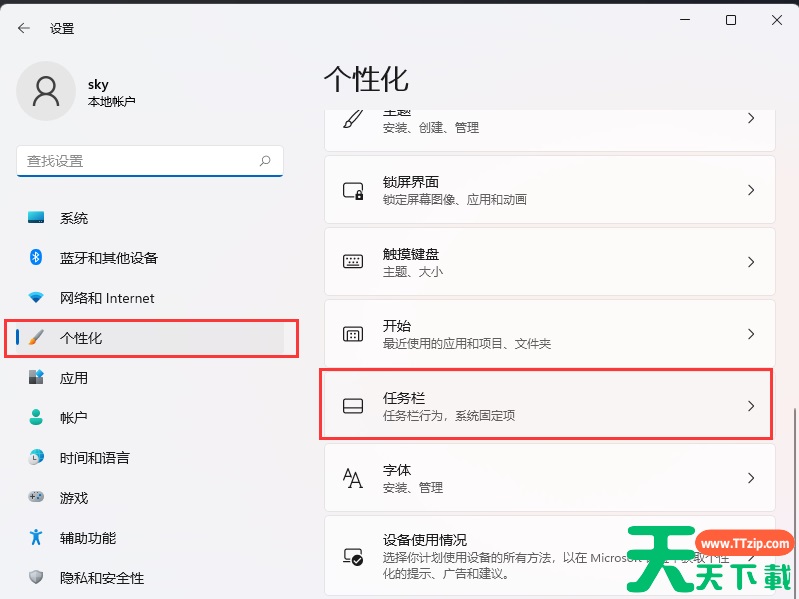This screenshot has height=599, width=799.
Task: Select 隐私和安全性 in the sidebar
Action: (150, 577)
